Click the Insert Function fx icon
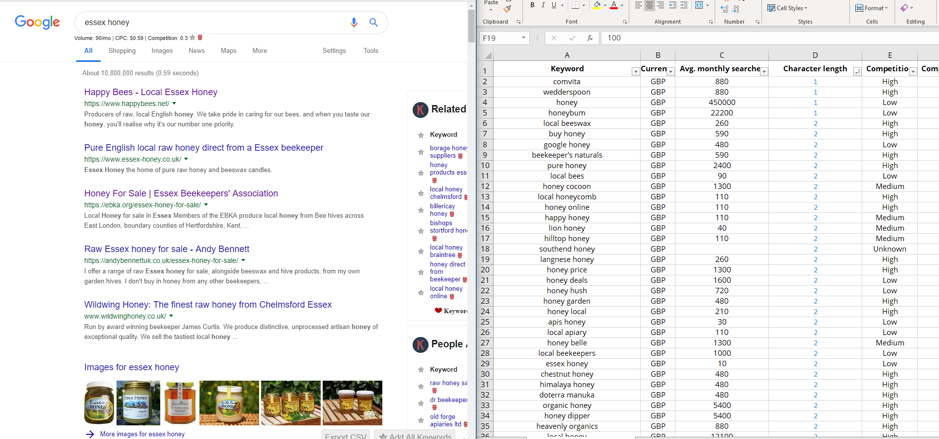This screenshot has width=939, height=439. [590, 38]
